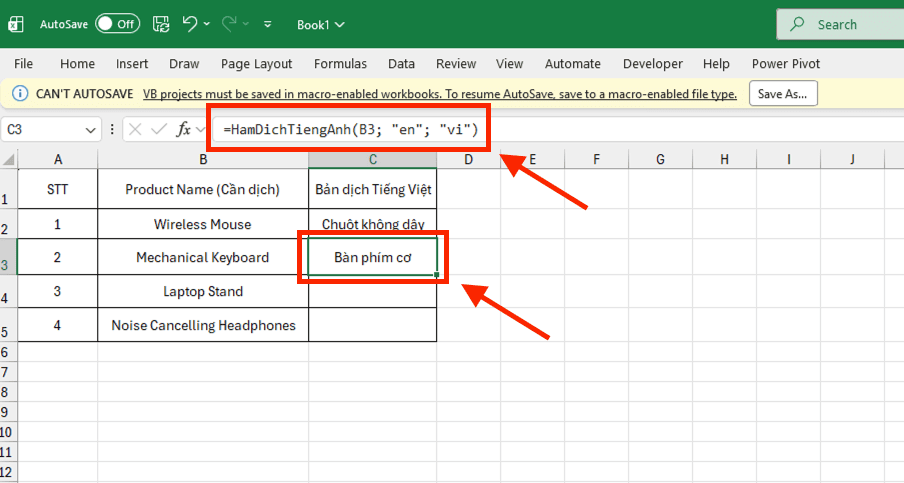904x483 pixels.
Task: Switch to the View tab
Action: pyautogui.click(x=510, y=63)
